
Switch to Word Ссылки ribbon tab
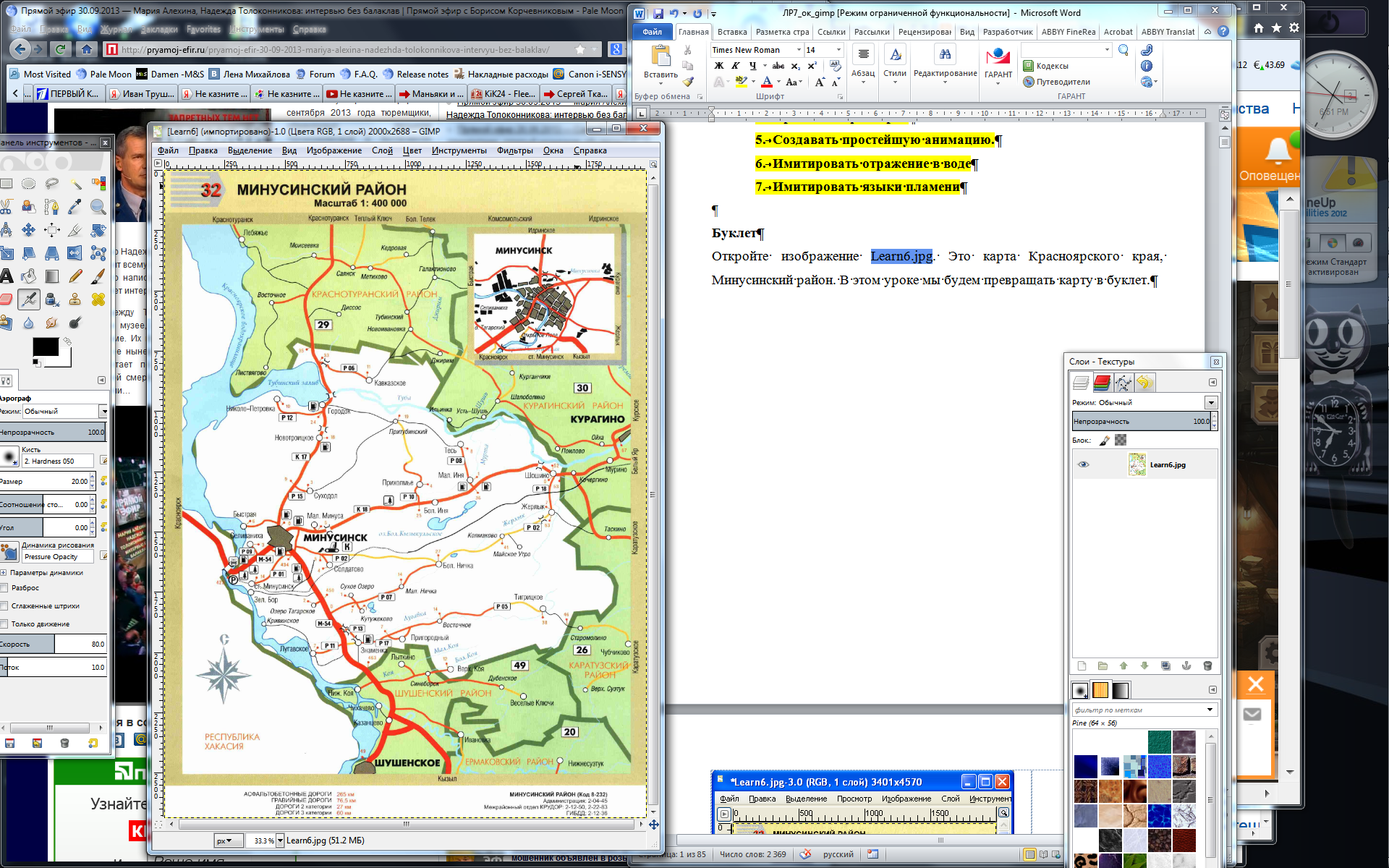(x=831, y=32)
